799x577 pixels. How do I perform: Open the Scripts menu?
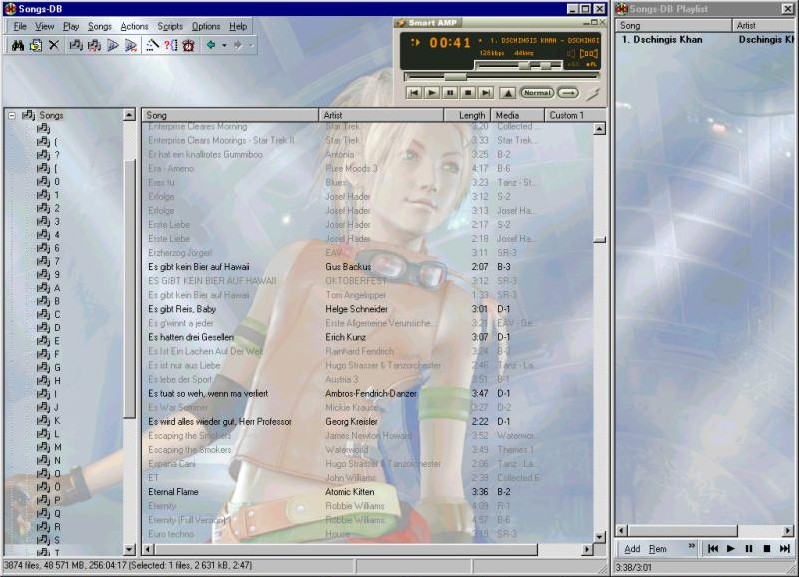(x=170, y=27)
